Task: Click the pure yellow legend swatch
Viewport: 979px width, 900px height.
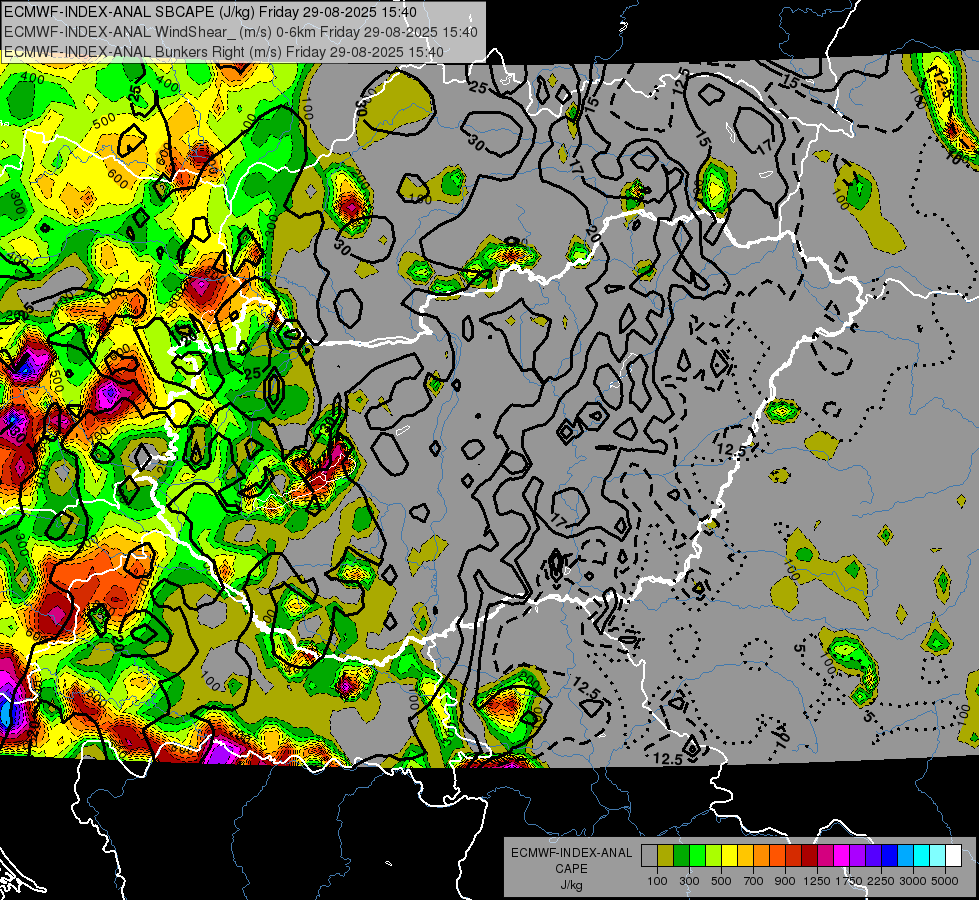Action: click(729, 856)
